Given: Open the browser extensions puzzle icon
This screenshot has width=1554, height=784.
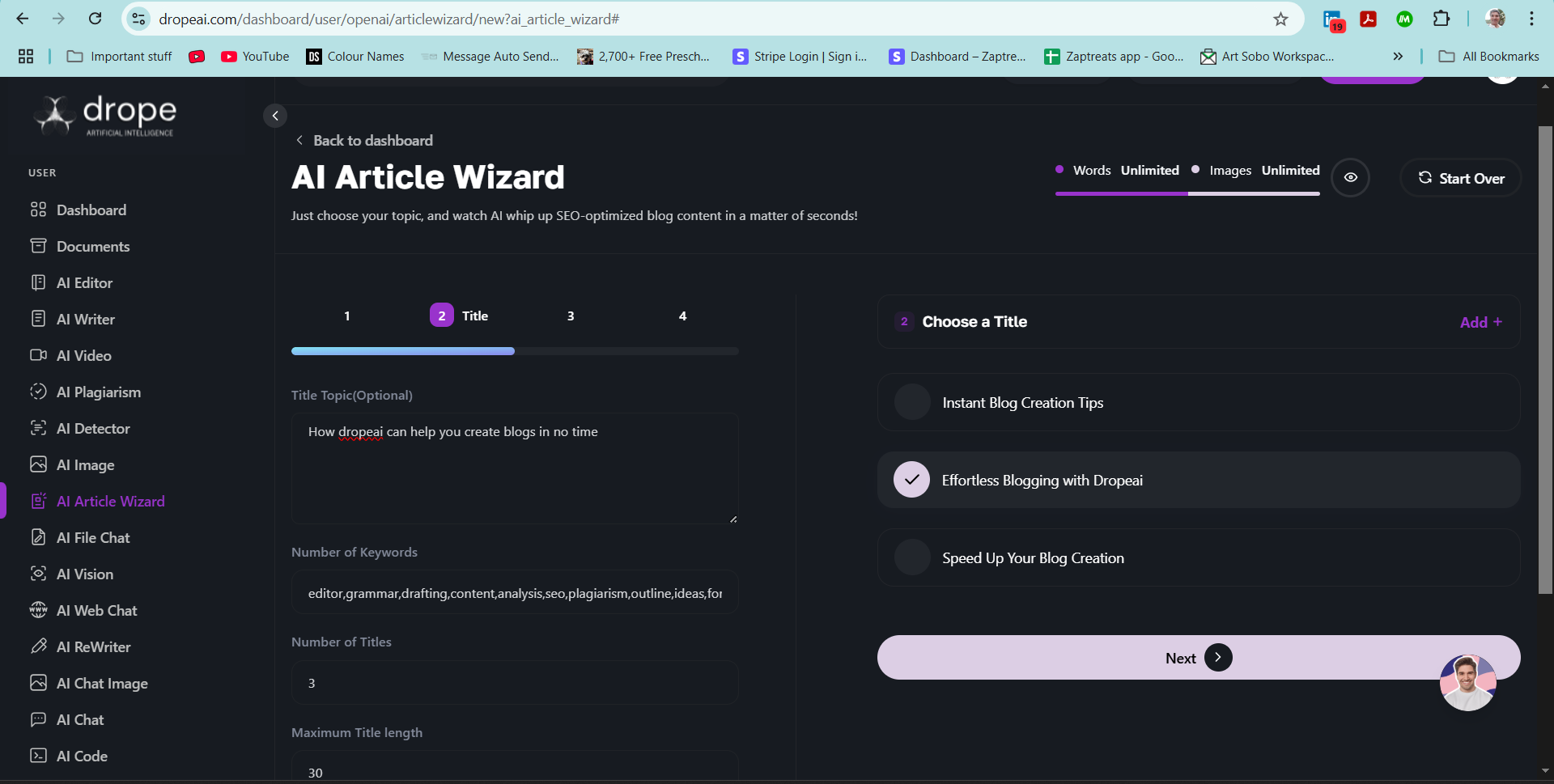Looking at the screenshot, I should point(1441,19).
